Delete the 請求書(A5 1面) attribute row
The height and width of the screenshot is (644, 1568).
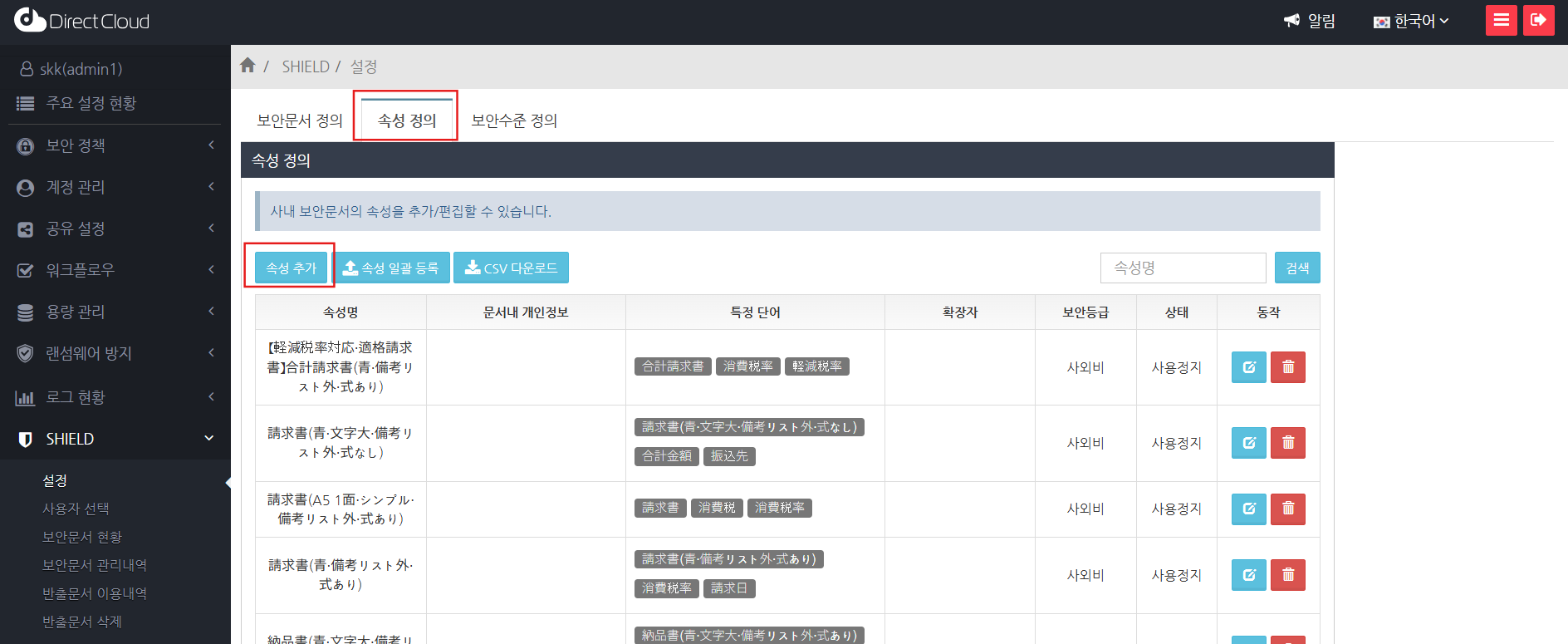(x=1288, y=509)
